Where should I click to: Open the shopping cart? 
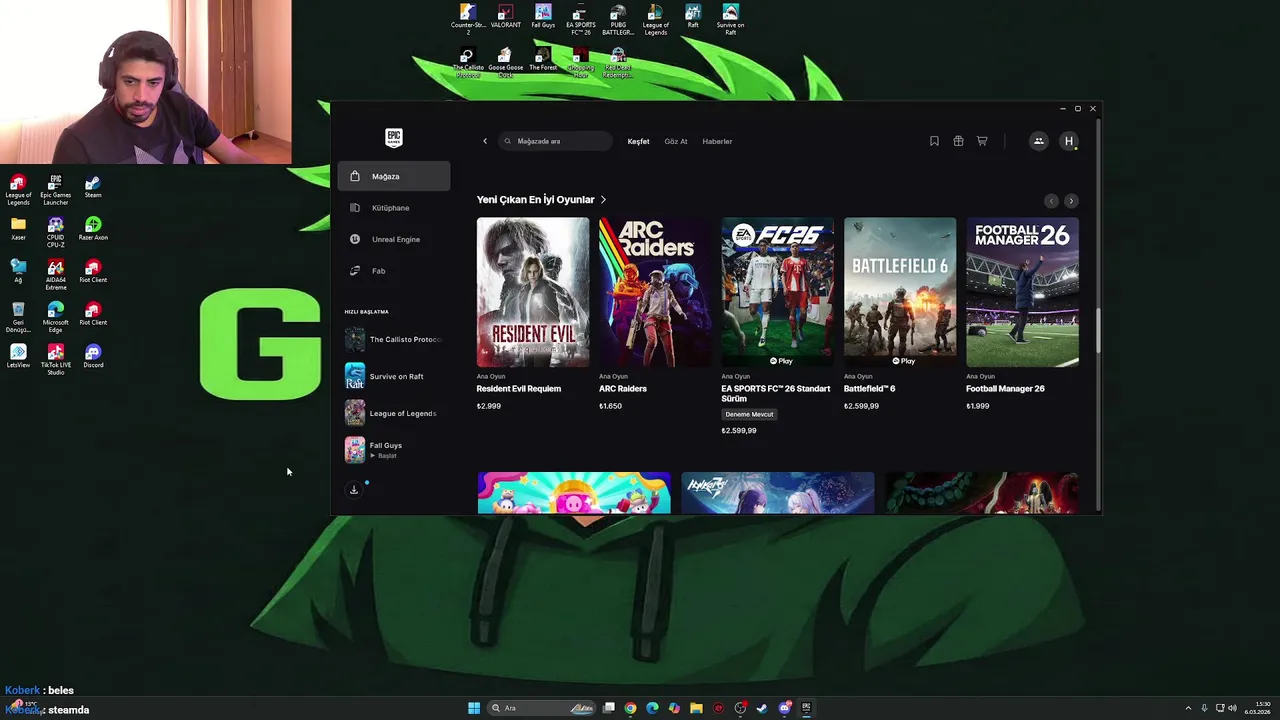coord(982,141)
